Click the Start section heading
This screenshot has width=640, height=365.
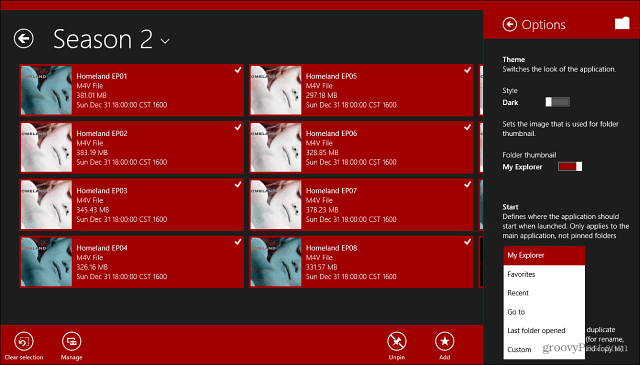(x=510, y=207)
